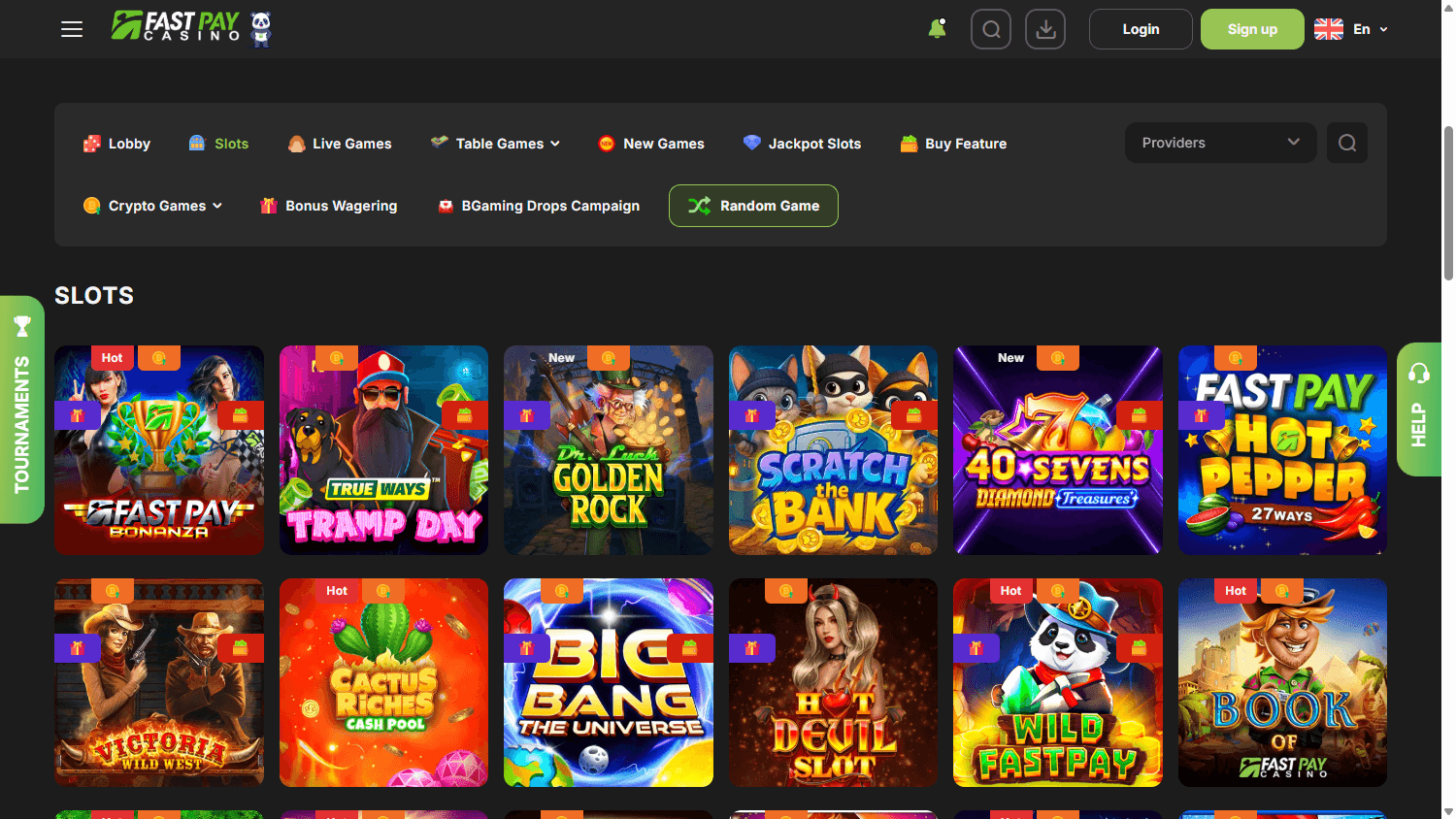The height and width of the screenshot is (819, 1456).
Task: Expand the Table Games chevron
Action: (x=556, y=143)
